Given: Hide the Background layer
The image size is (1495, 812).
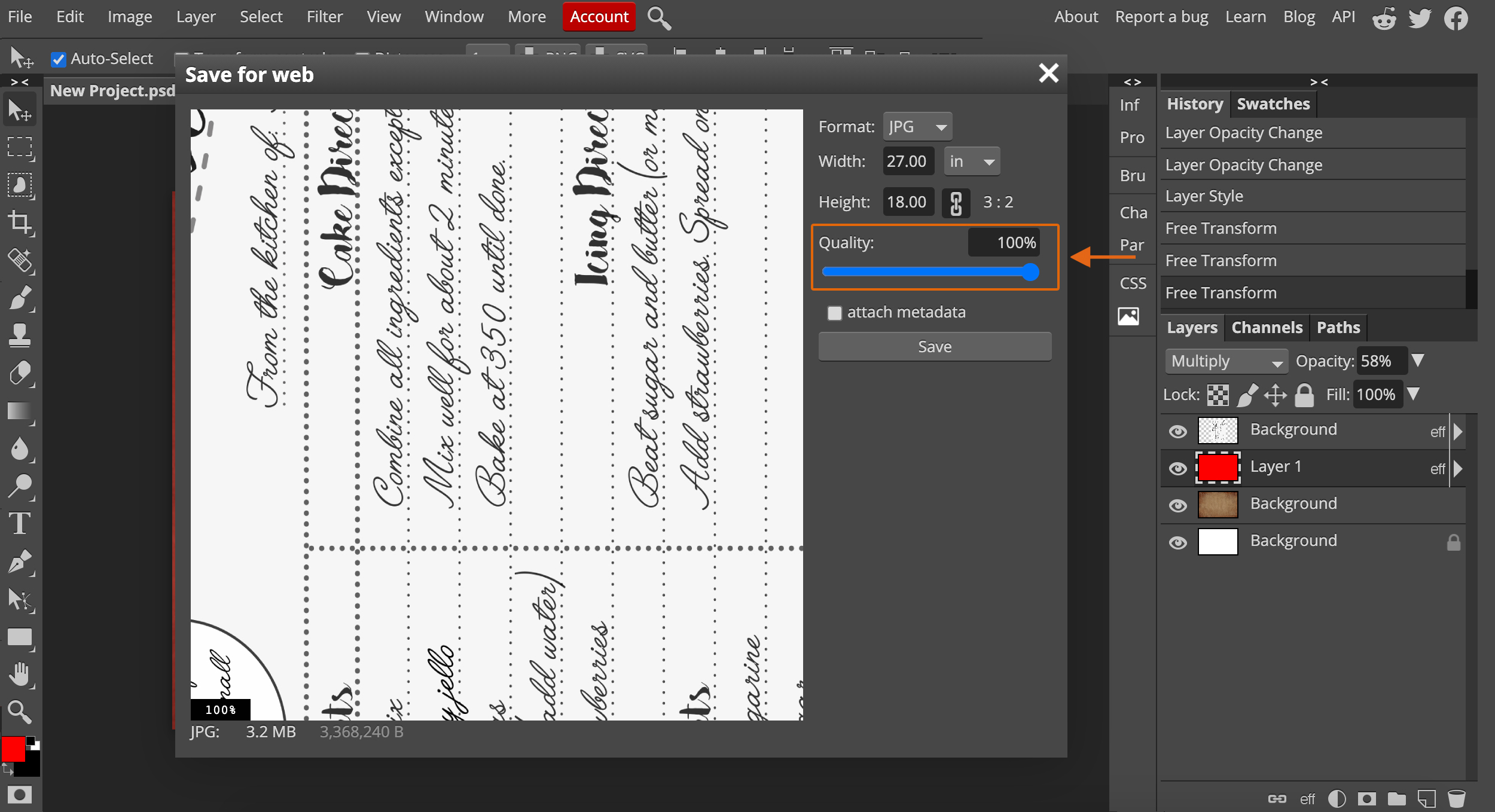Looking at the screenshot, I should point(1180,540).
